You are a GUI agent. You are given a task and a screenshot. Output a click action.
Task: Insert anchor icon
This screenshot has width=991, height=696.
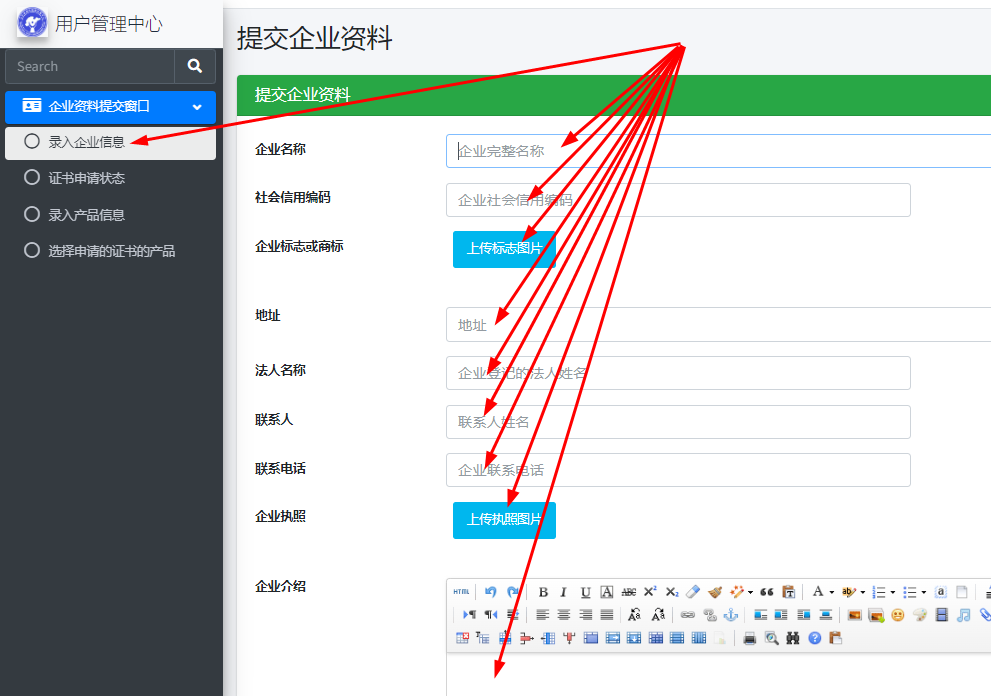click(x=731, y=615)
